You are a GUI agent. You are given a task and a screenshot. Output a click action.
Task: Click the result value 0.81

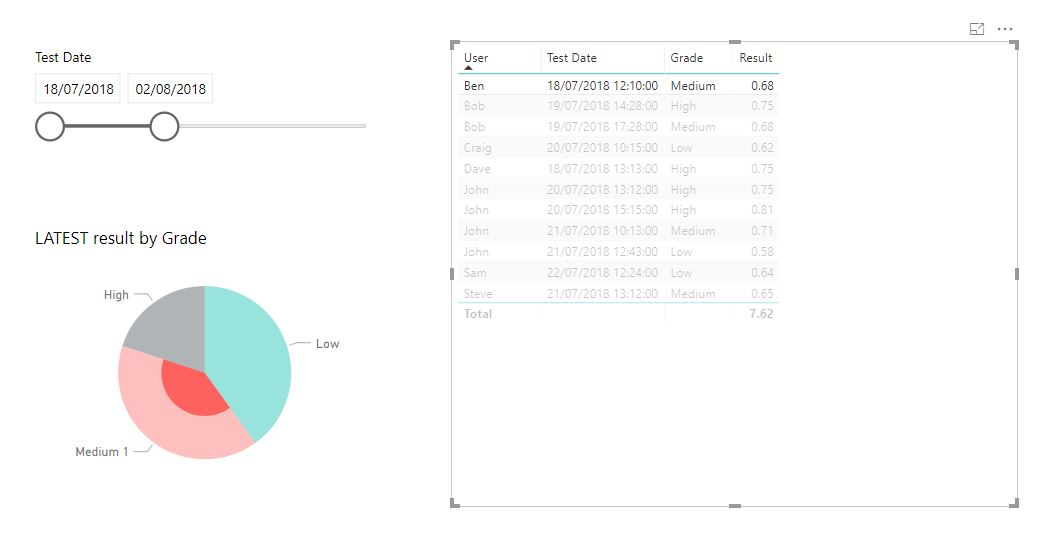tap(762, 210)
